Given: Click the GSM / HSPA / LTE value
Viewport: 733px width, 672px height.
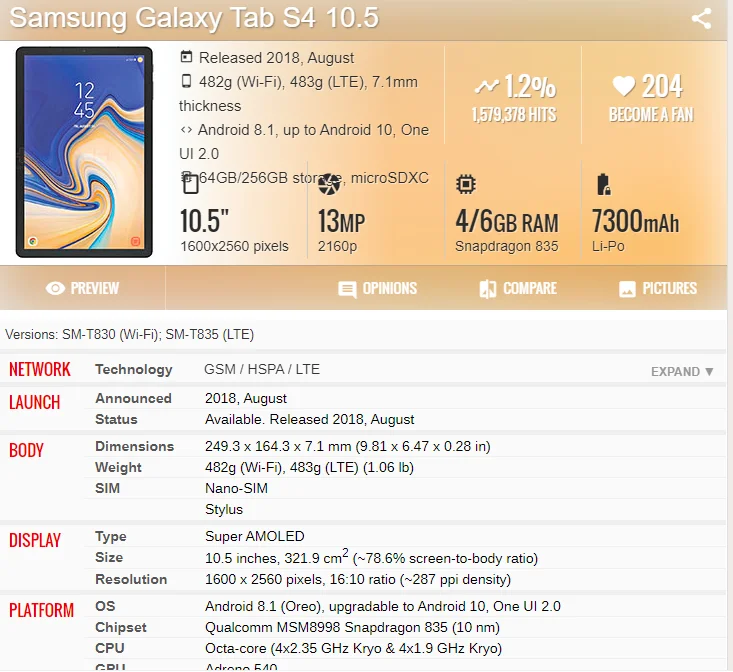Looking at the screenshot, I should [262, 369].
